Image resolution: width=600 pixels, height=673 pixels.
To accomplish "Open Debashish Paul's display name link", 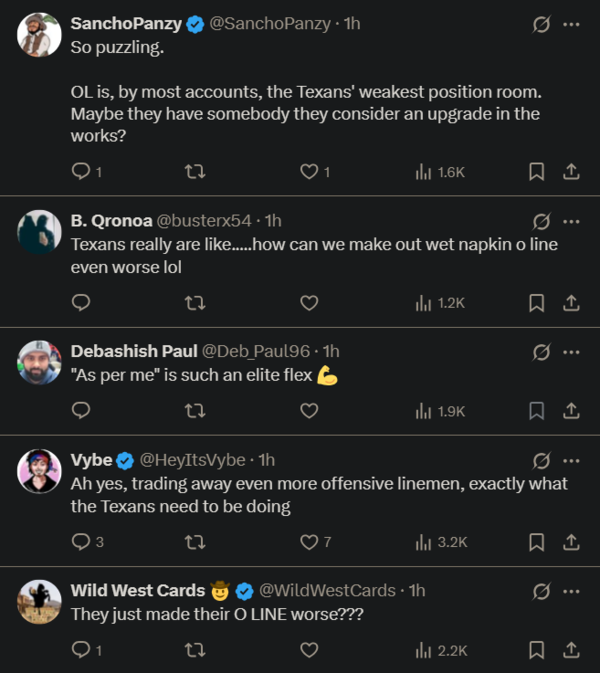I will 134,351.
